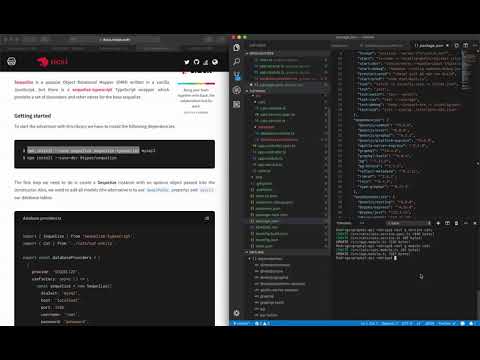Follow the red Sequelize link in docs
Screen dimensions: 480x360
click(x=24, y=82)
